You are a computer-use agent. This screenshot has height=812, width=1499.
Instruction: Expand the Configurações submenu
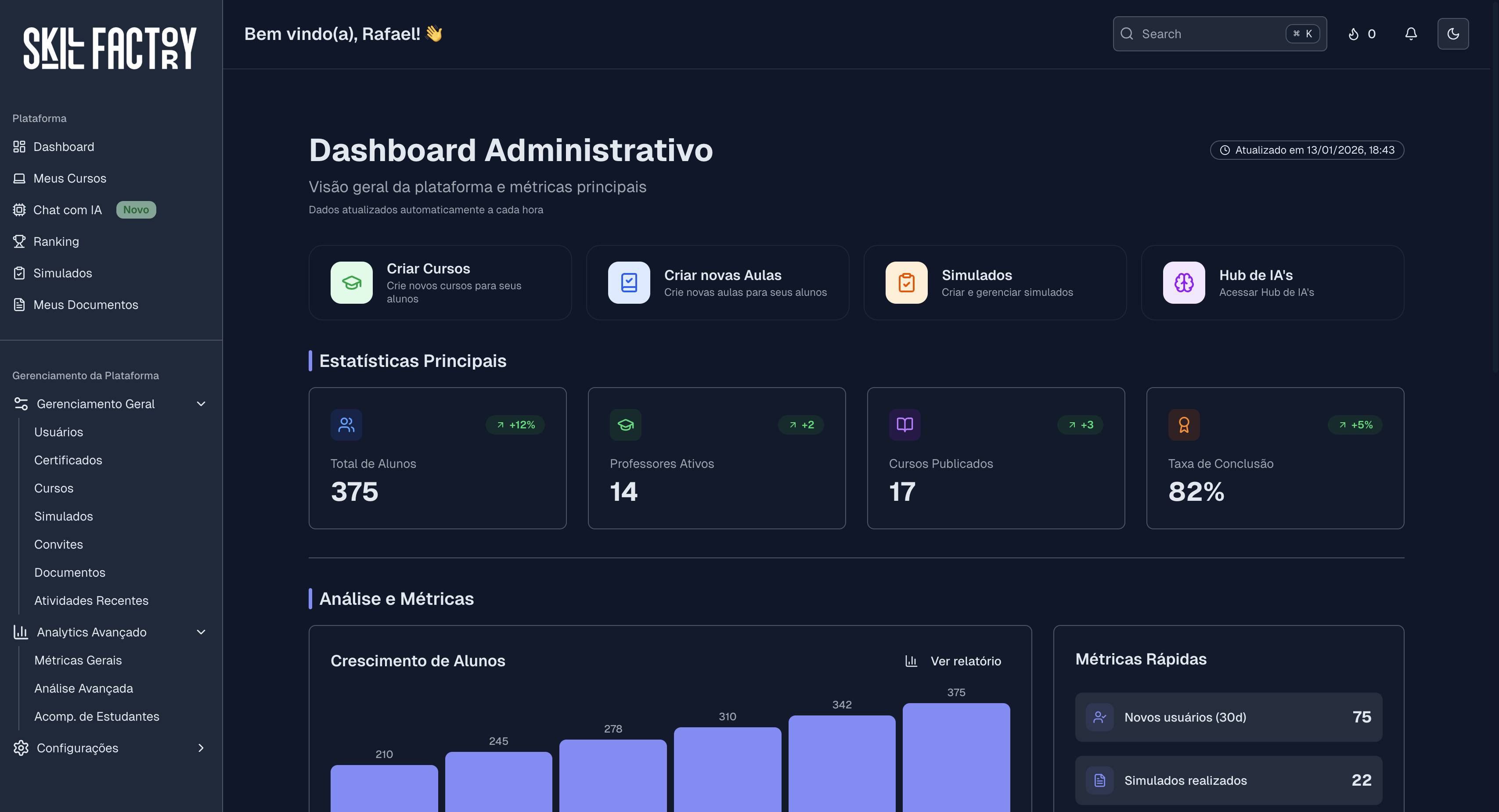click(201, 748)
